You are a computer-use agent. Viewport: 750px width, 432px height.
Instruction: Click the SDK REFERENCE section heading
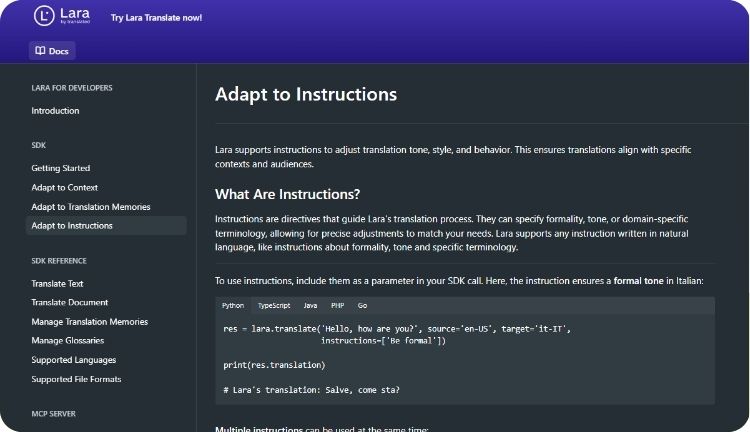tap(59, 261)
